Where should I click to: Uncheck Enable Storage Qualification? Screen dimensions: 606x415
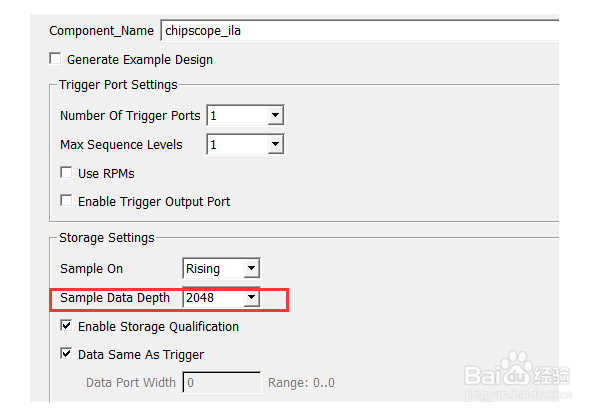(x=66, y=325)
